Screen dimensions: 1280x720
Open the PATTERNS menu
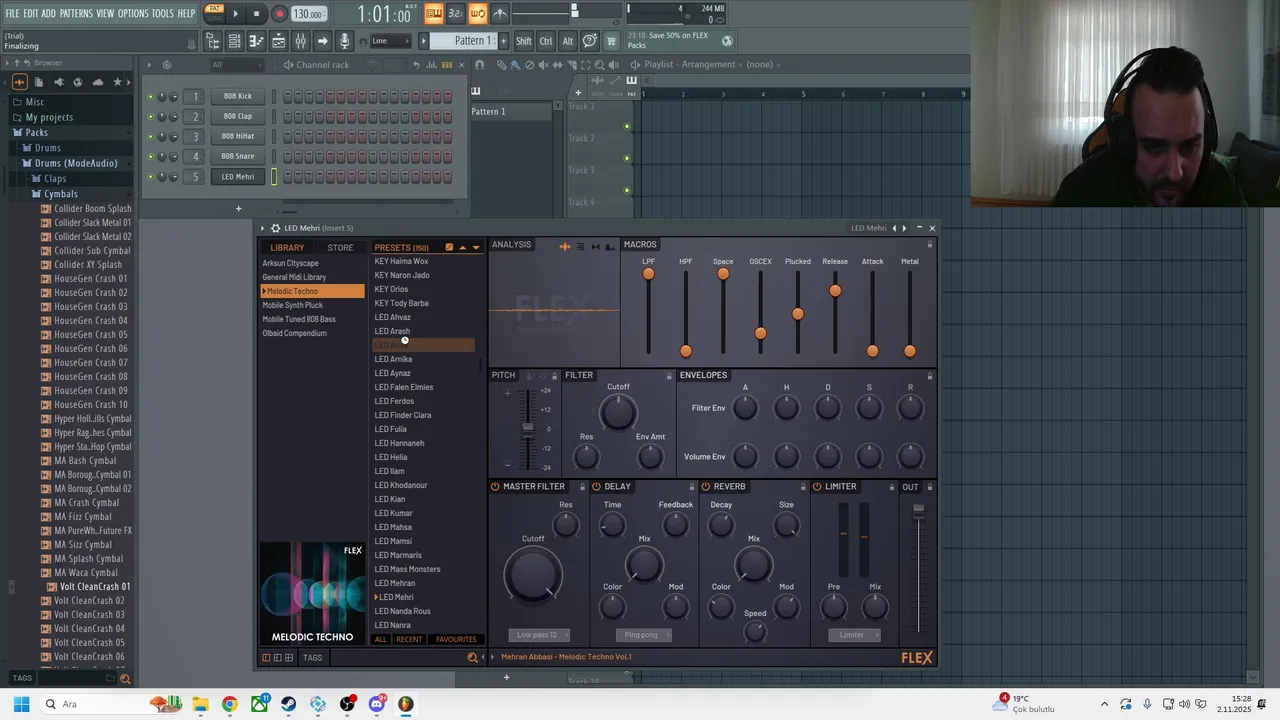pos(76,14)
